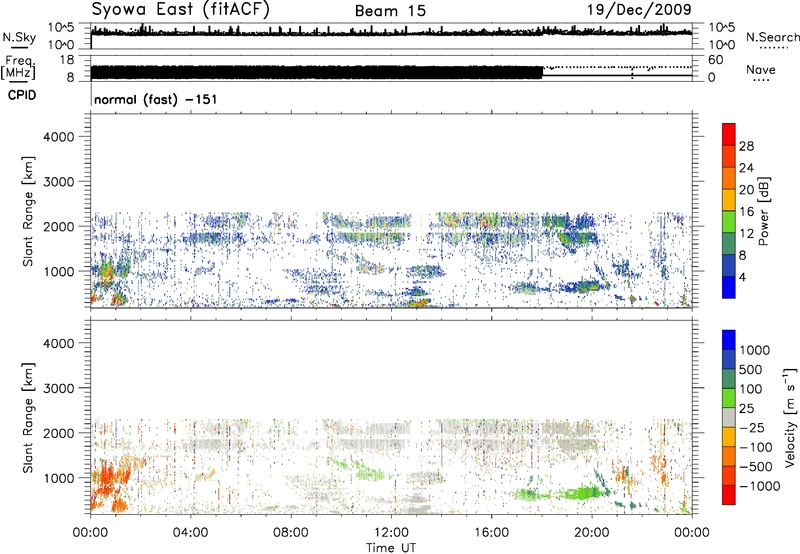The image size is (800, 554).
Task: Click the "12:00" time axis tick label
Action: click(x=391, y=533)
